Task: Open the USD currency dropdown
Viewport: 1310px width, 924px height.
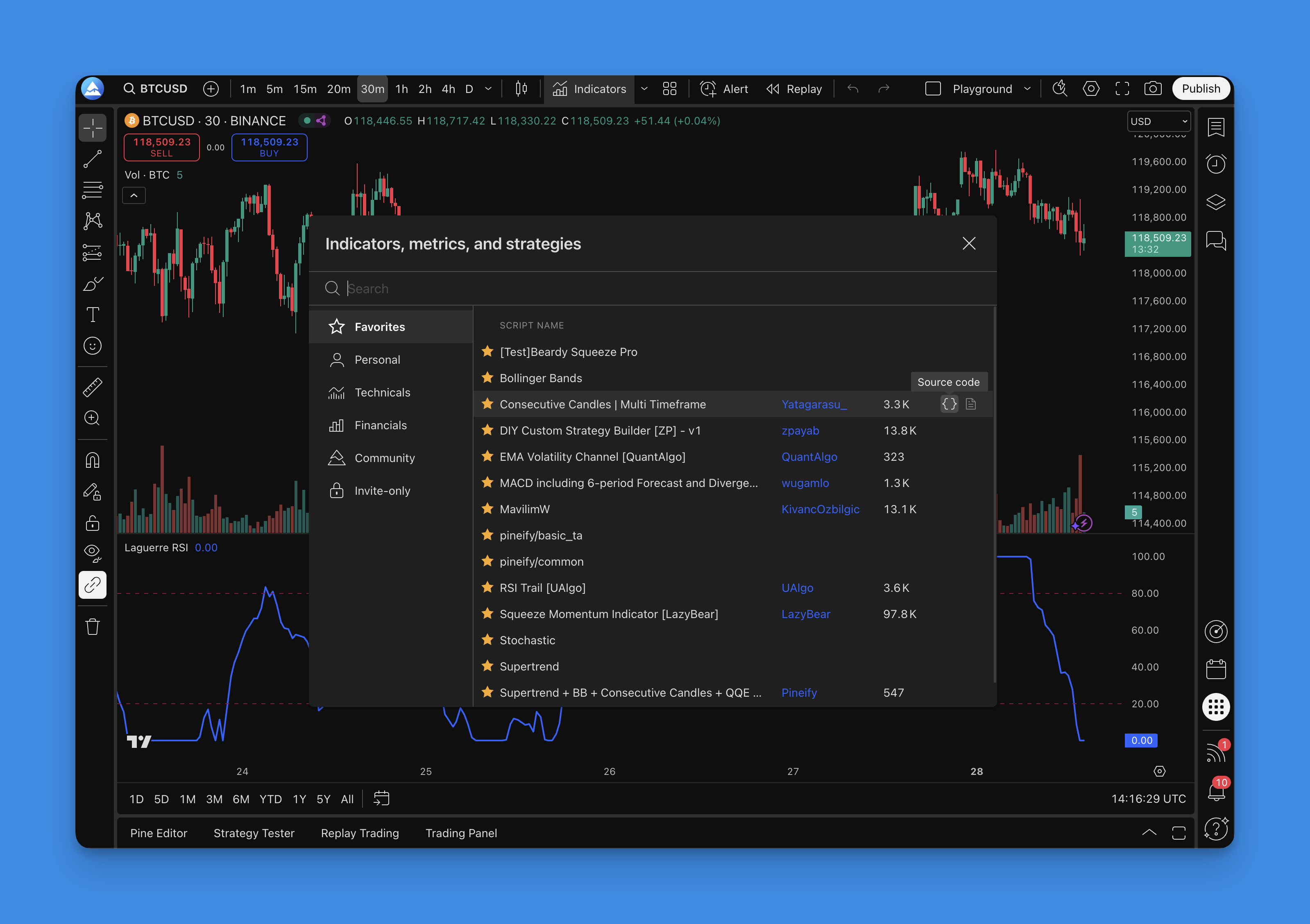Action: 1159,122
